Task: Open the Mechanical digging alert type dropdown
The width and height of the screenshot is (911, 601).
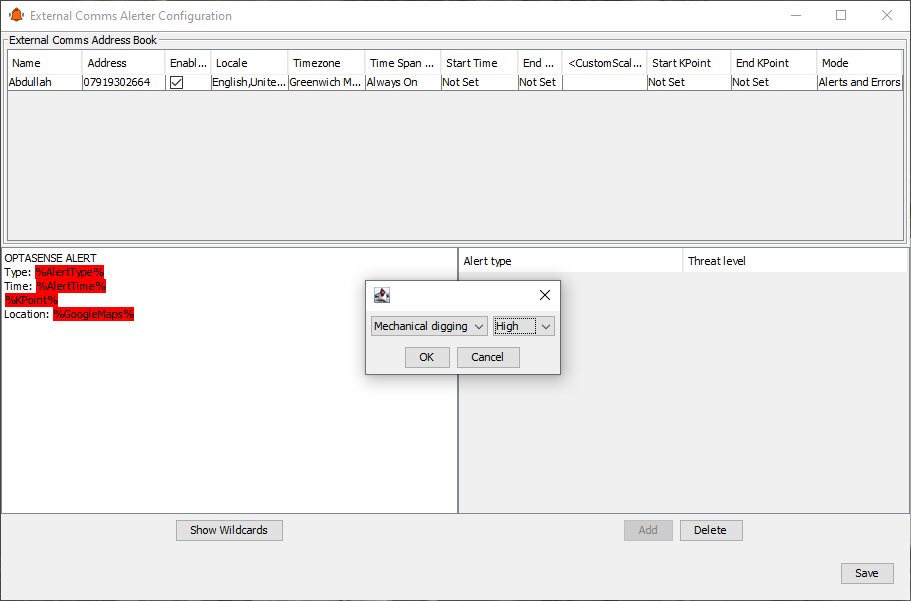Action: tap(429, 326)
